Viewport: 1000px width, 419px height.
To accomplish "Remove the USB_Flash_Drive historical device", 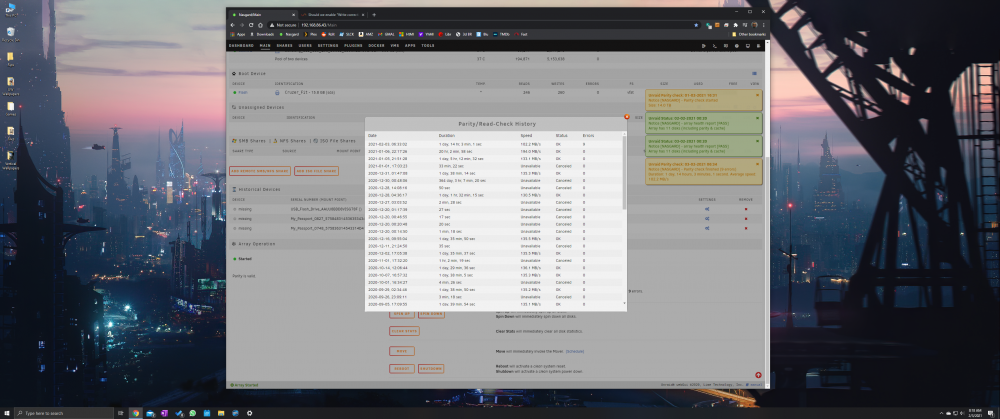I will point(746,209).
